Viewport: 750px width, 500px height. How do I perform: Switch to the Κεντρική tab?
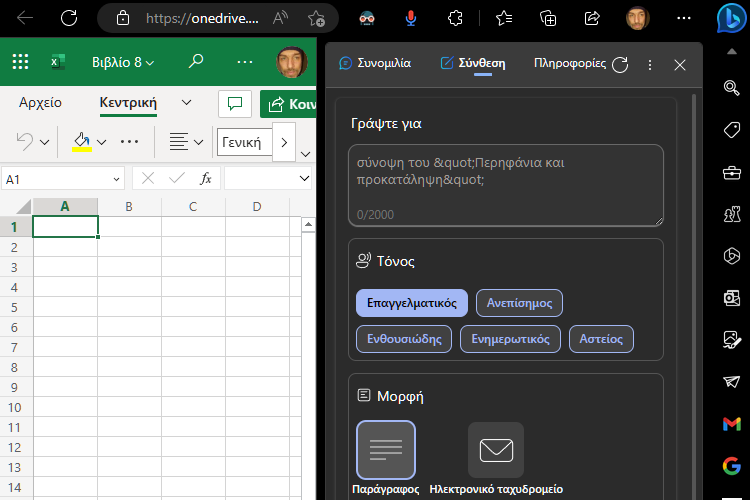tap(128, 102)
